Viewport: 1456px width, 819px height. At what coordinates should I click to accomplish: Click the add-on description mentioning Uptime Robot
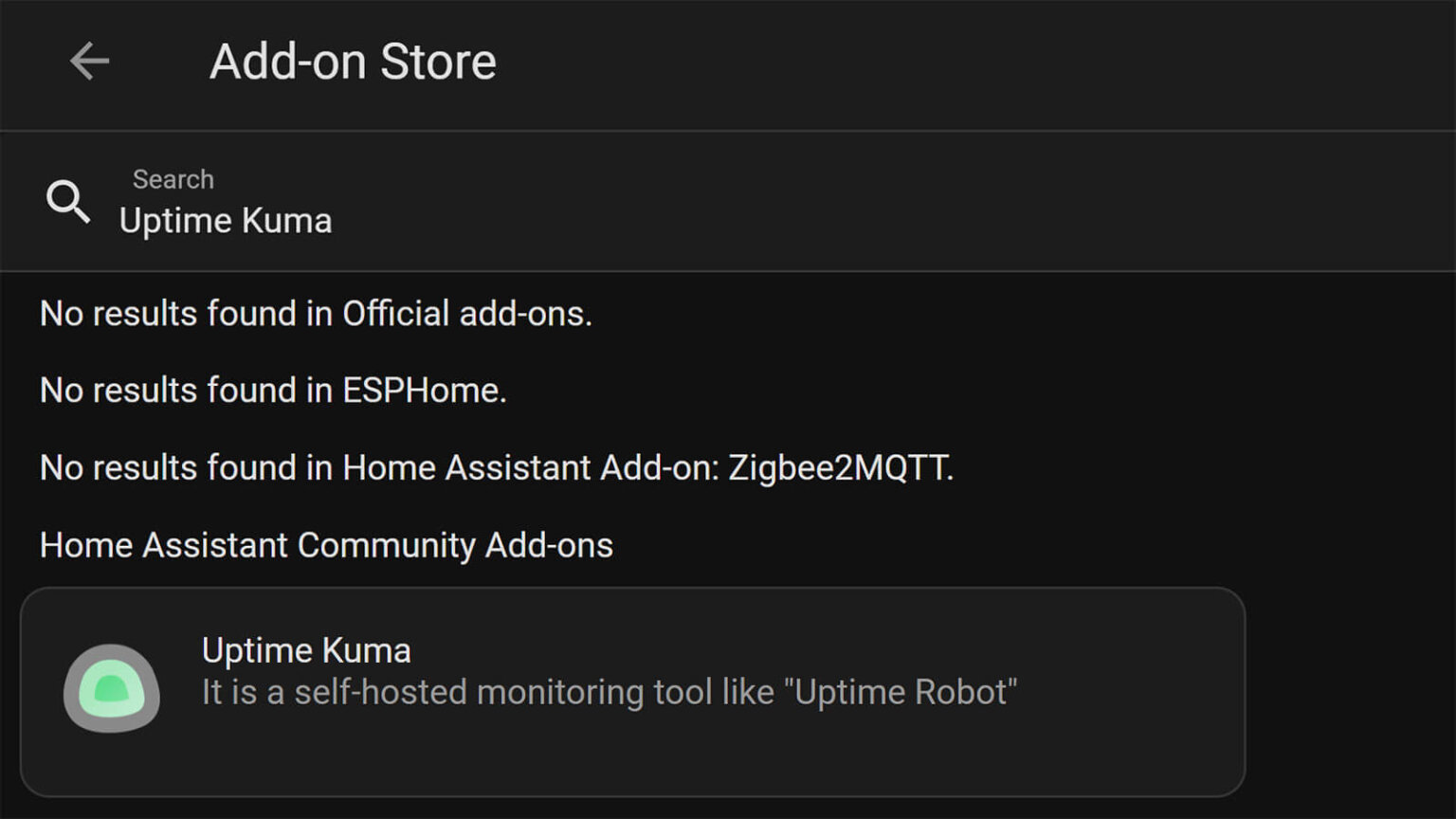coord(608,692)
